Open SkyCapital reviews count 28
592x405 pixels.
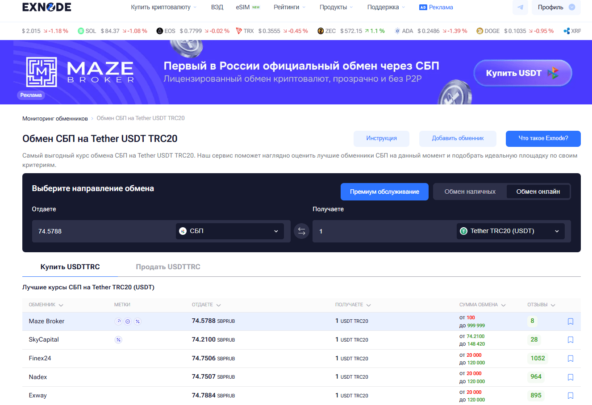pos(534,340)
